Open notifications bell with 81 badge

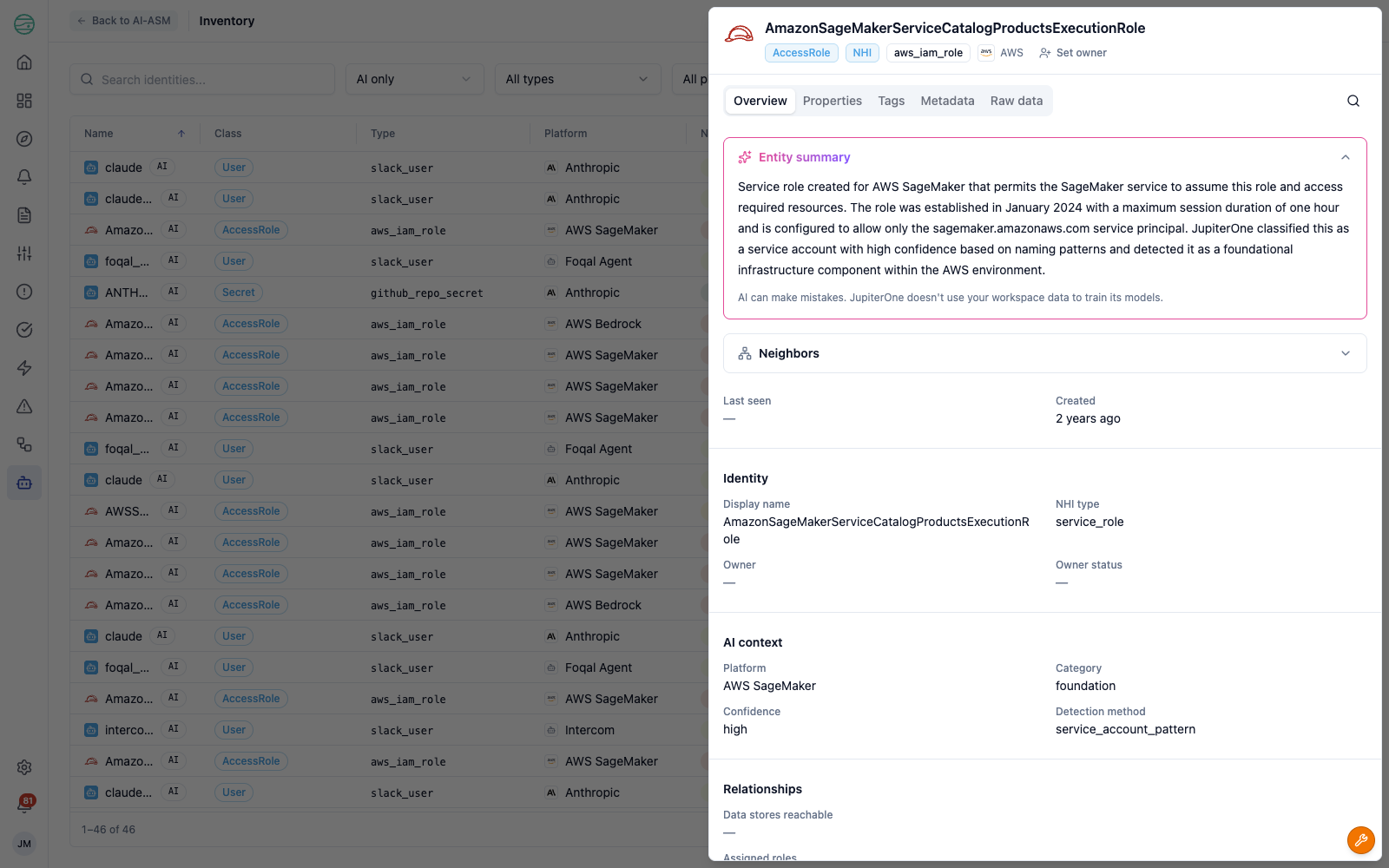24,805
